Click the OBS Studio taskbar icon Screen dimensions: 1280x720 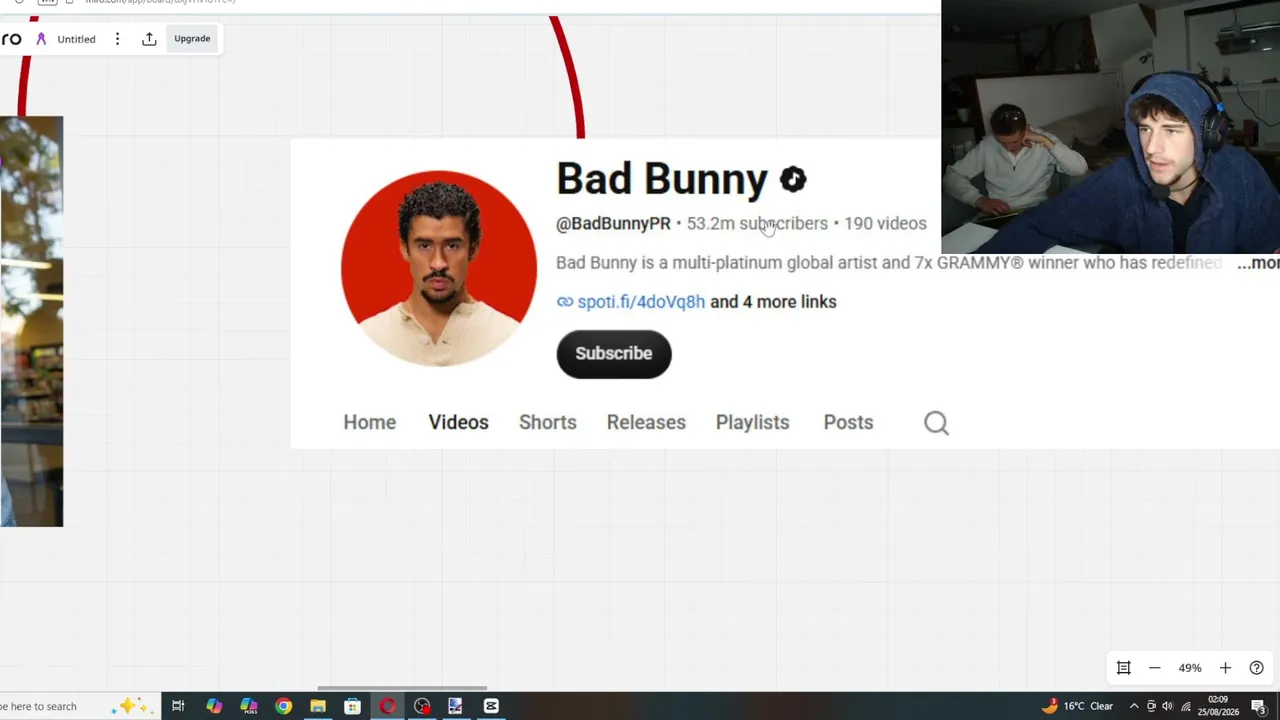click(x=422, y=706)
